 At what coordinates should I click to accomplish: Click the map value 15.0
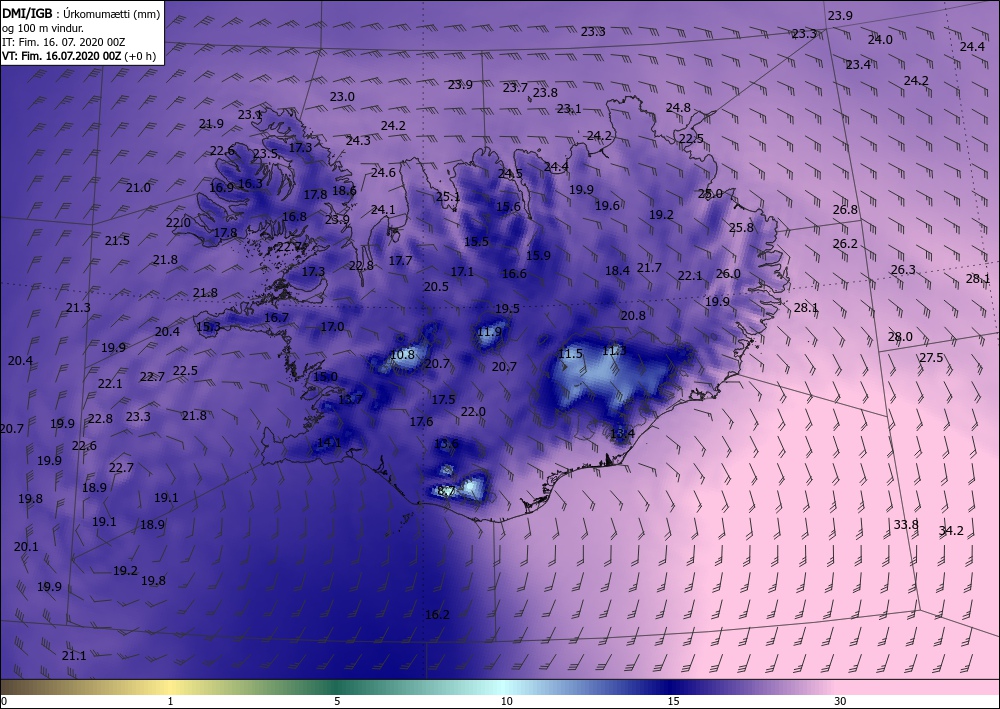[x=325, y=377]
